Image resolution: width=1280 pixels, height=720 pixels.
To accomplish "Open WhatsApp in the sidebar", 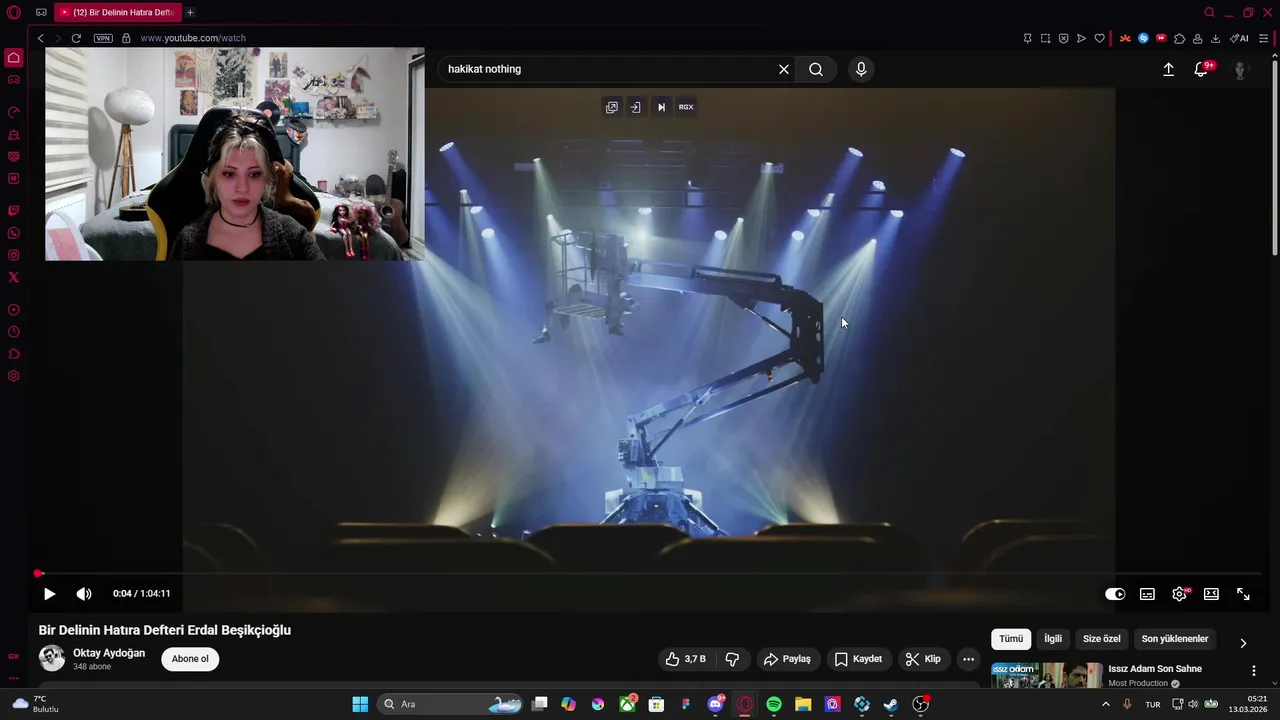I will pos(14,233).
